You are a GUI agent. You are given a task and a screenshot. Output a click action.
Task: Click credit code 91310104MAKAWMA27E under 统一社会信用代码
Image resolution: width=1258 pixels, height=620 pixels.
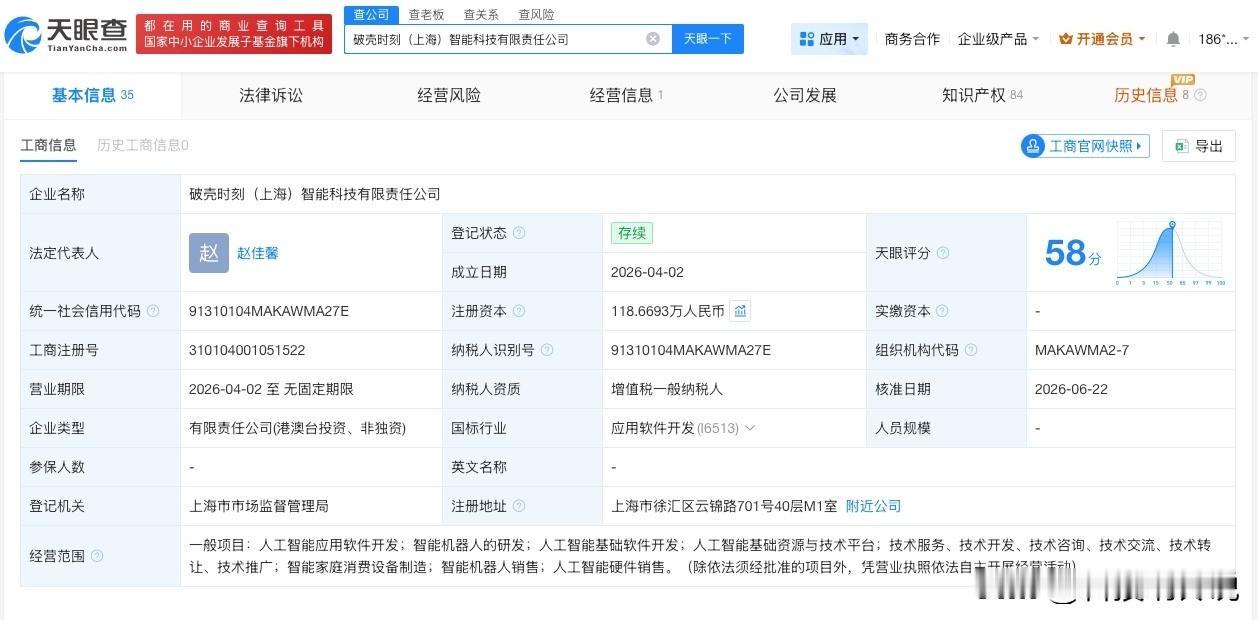pyautogui.click(x=269, y=311)
